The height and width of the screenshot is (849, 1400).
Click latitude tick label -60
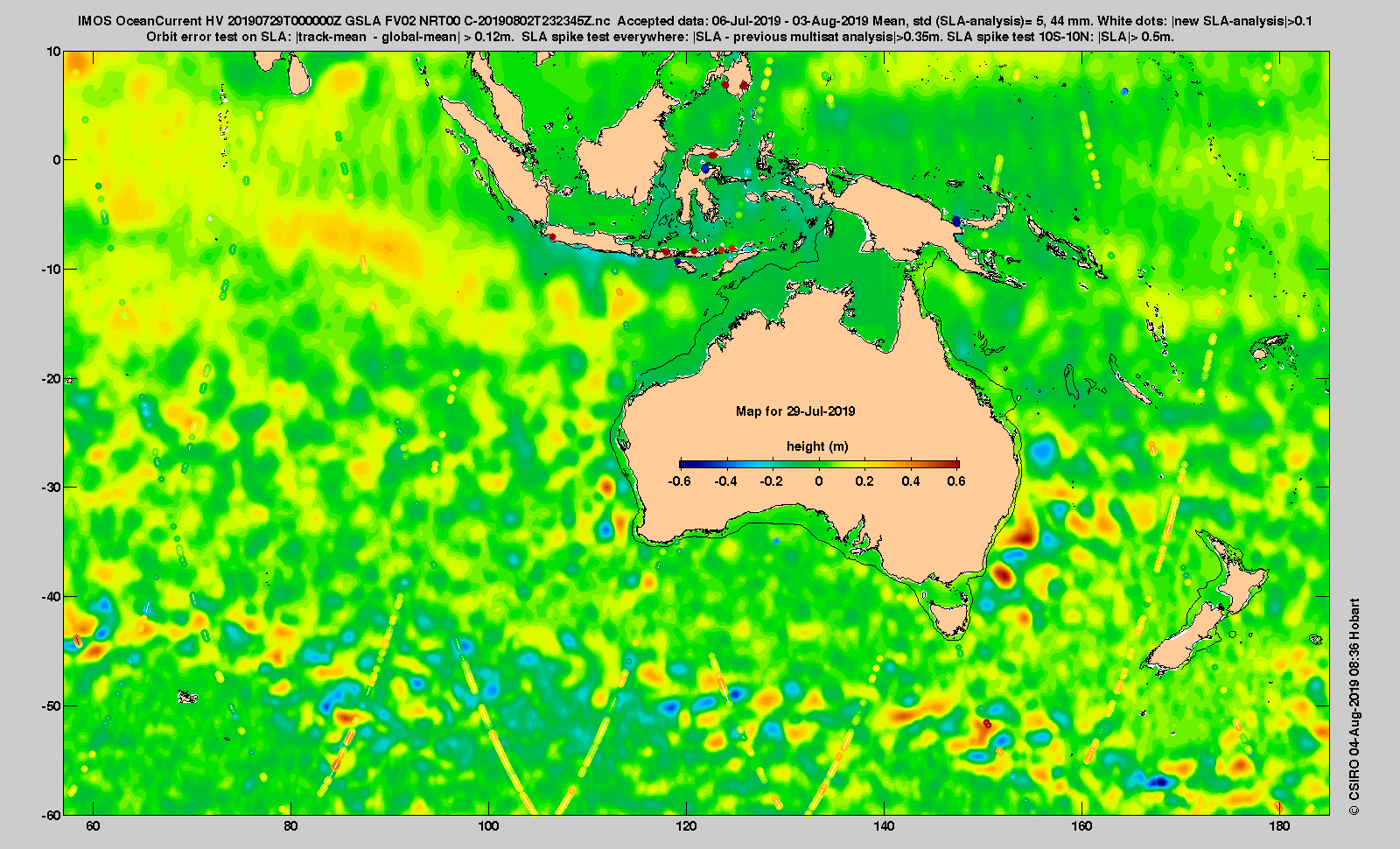tap(51, 815)
